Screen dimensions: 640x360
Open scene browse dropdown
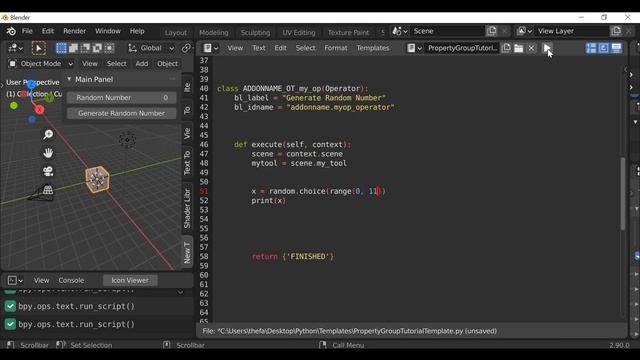click(x=400, y=31)
